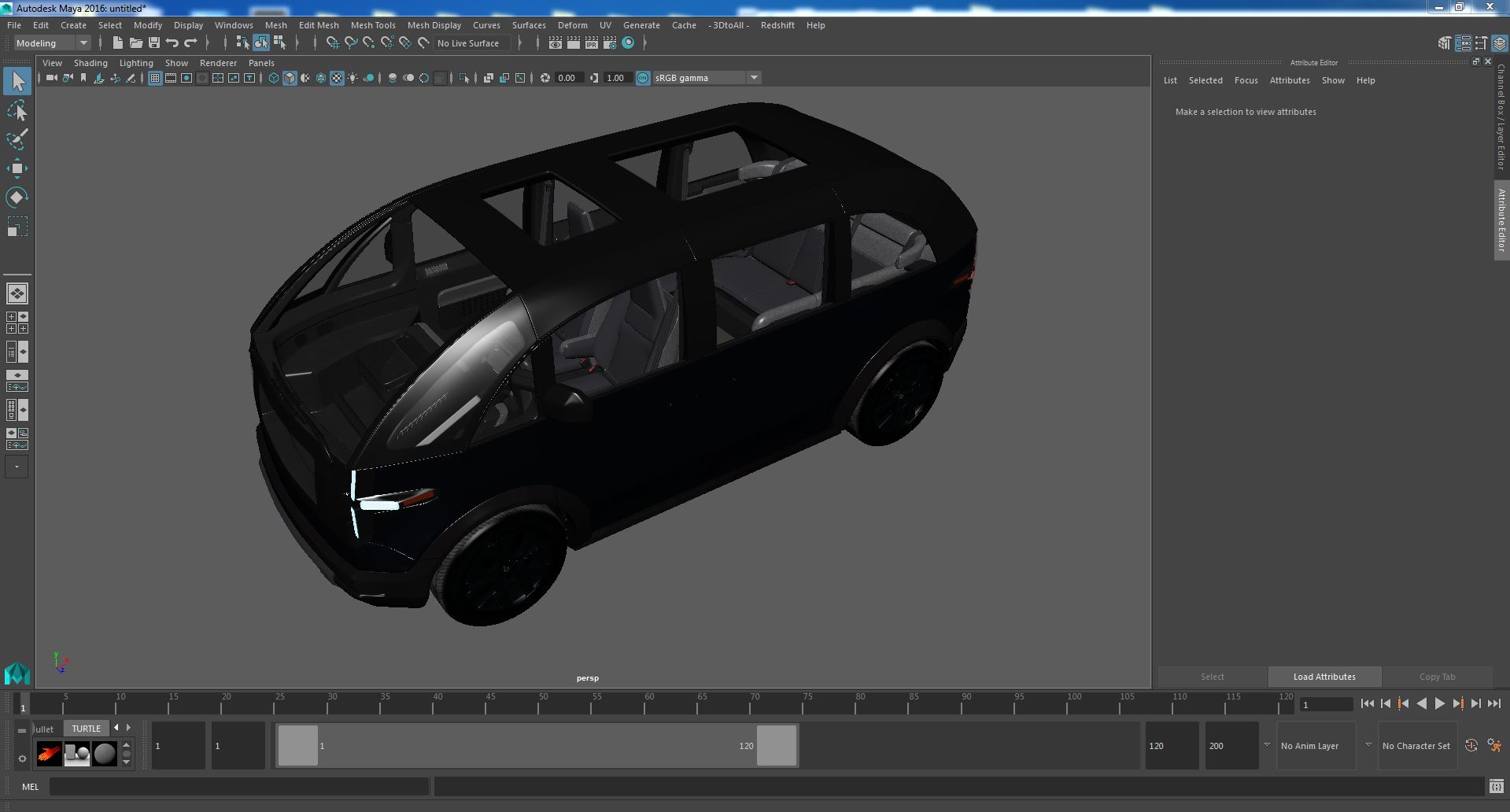
Task: Click Attribute Editor Select button
Action: point(1212,677)
